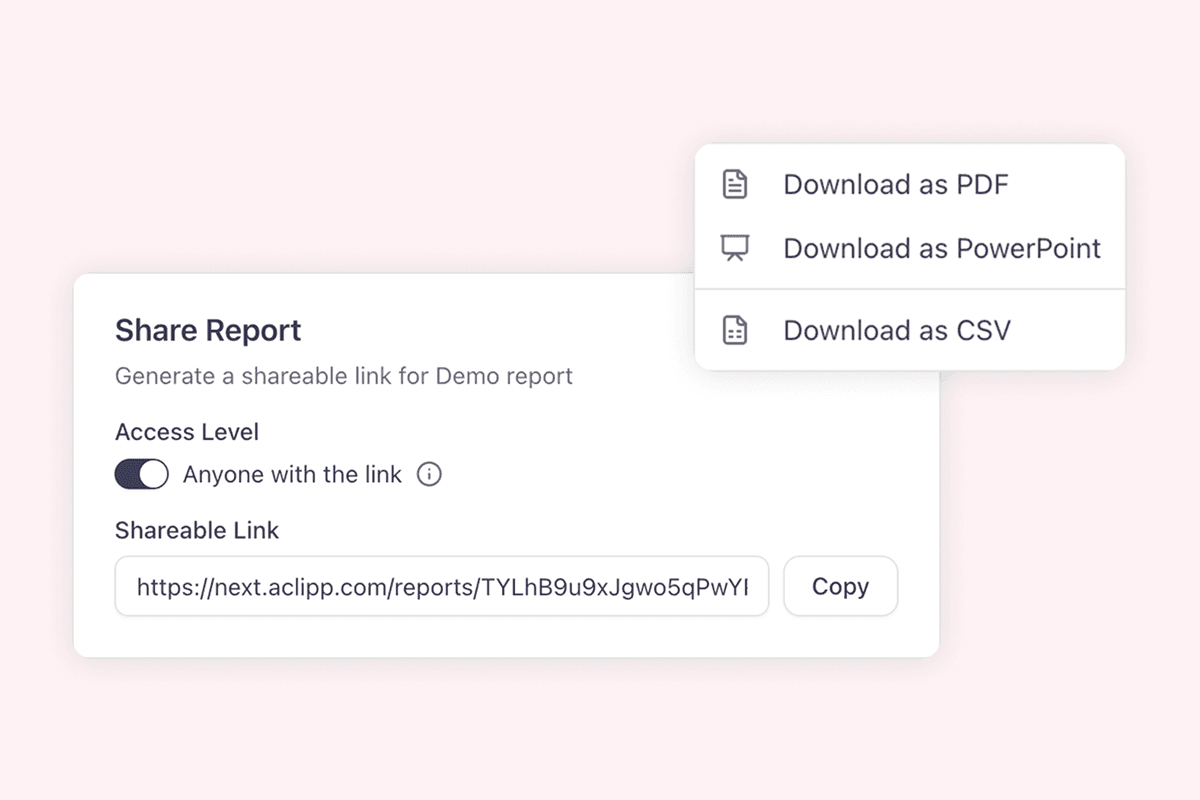Click the document icon next to Download as PDF
The width and height of the screenshot is (1200, 800).
pos(734,184)
